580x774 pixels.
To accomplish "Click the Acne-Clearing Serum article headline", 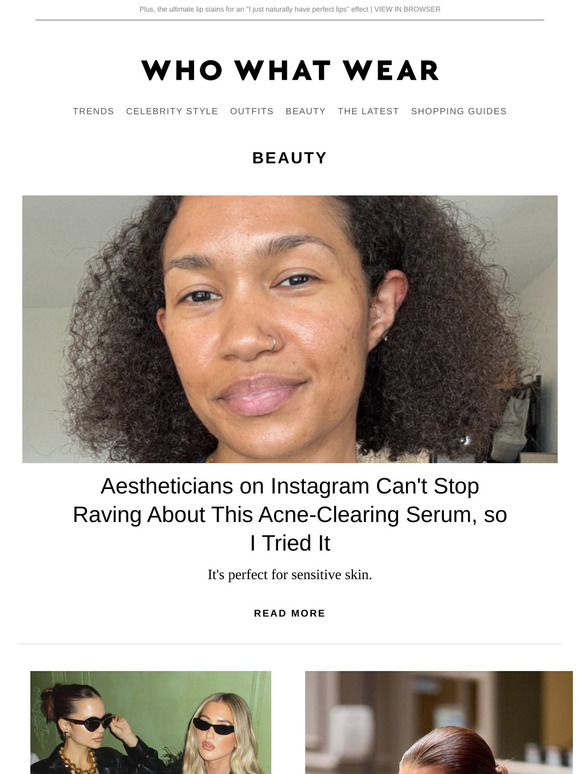I will tap(290, 514).
